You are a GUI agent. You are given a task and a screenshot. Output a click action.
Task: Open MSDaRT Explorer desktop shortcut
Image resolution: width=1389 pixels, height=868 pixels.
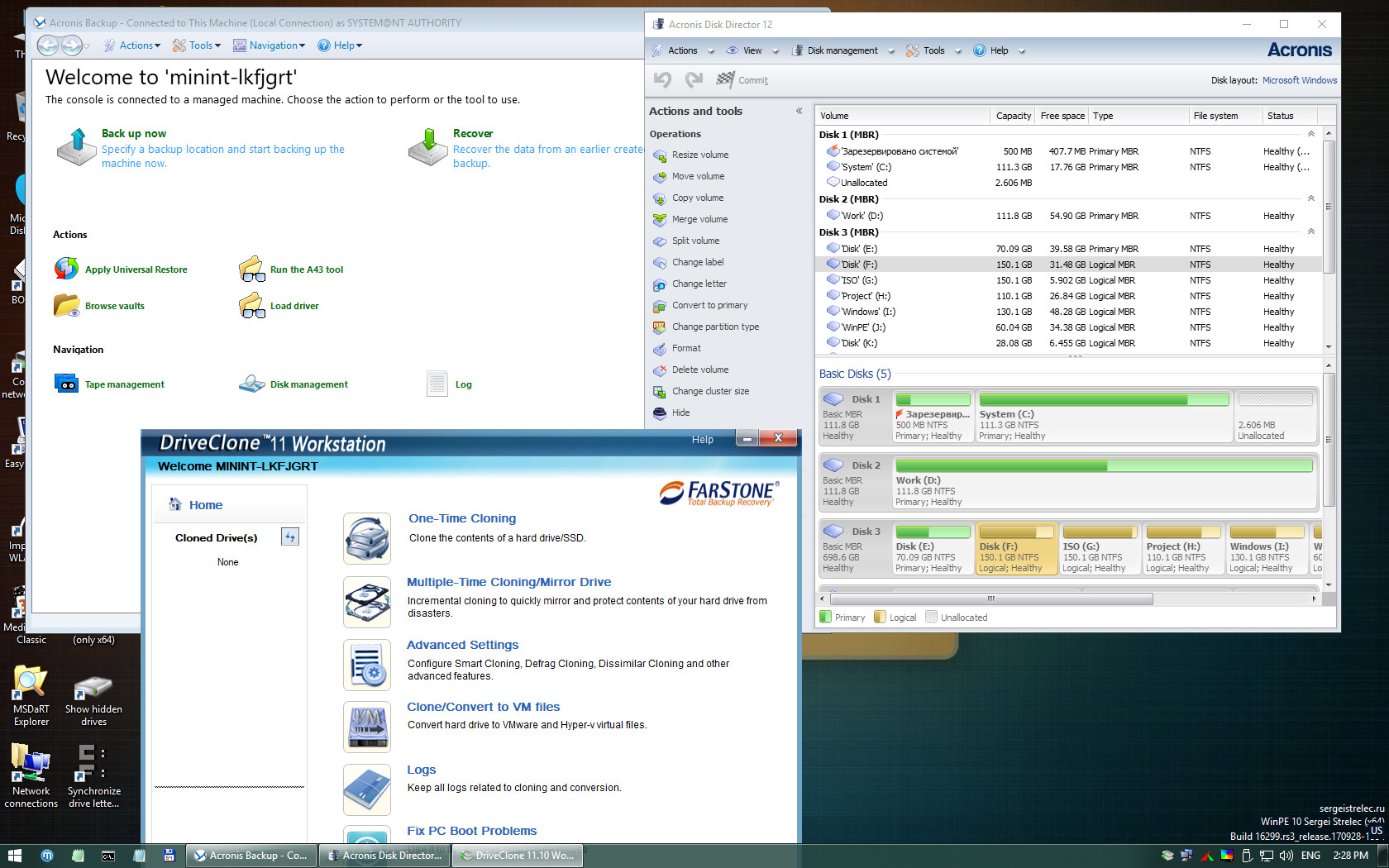point(31,696)
